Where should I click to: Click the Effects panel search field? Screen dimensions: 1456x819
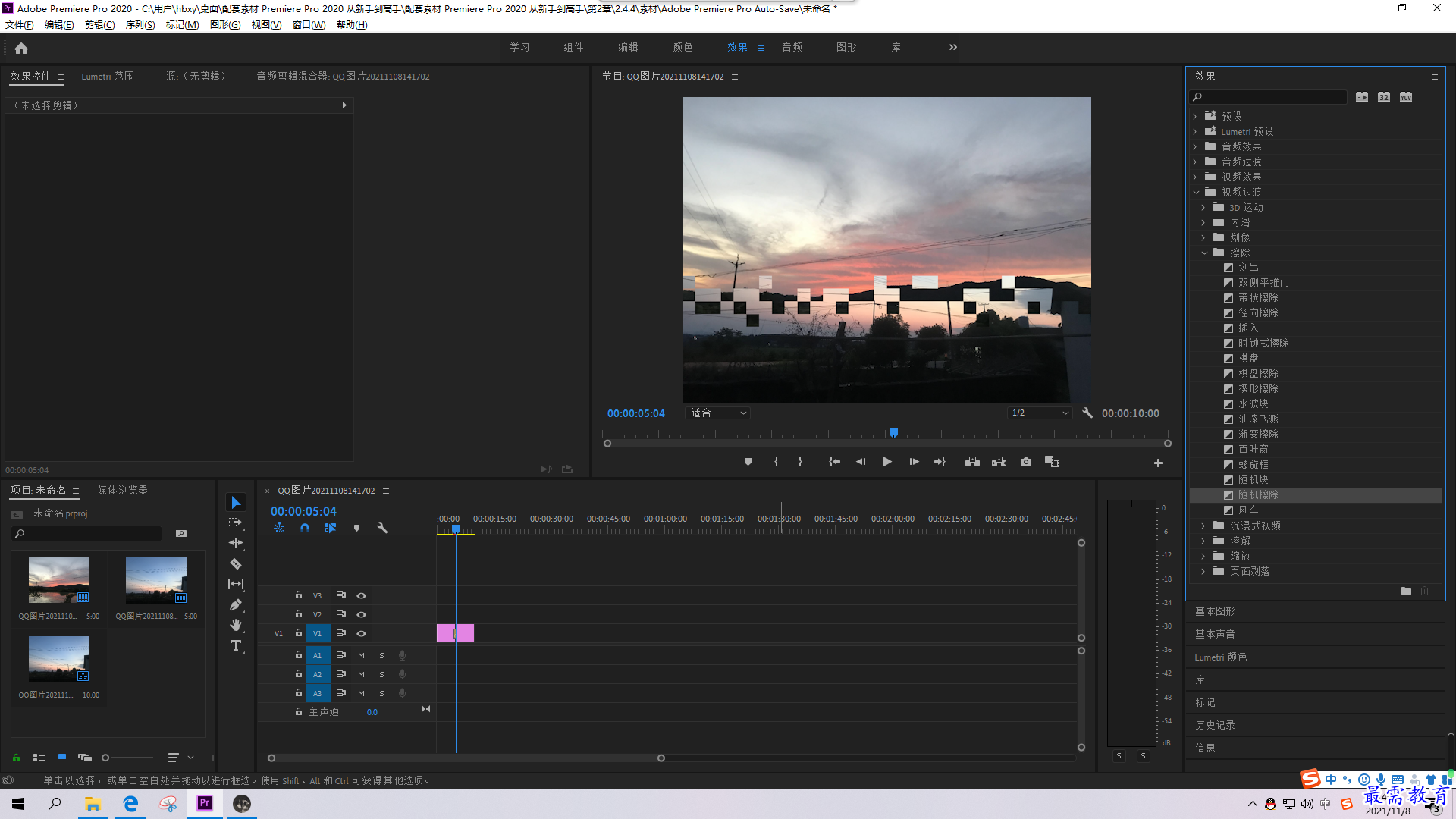pos(1269,97)
